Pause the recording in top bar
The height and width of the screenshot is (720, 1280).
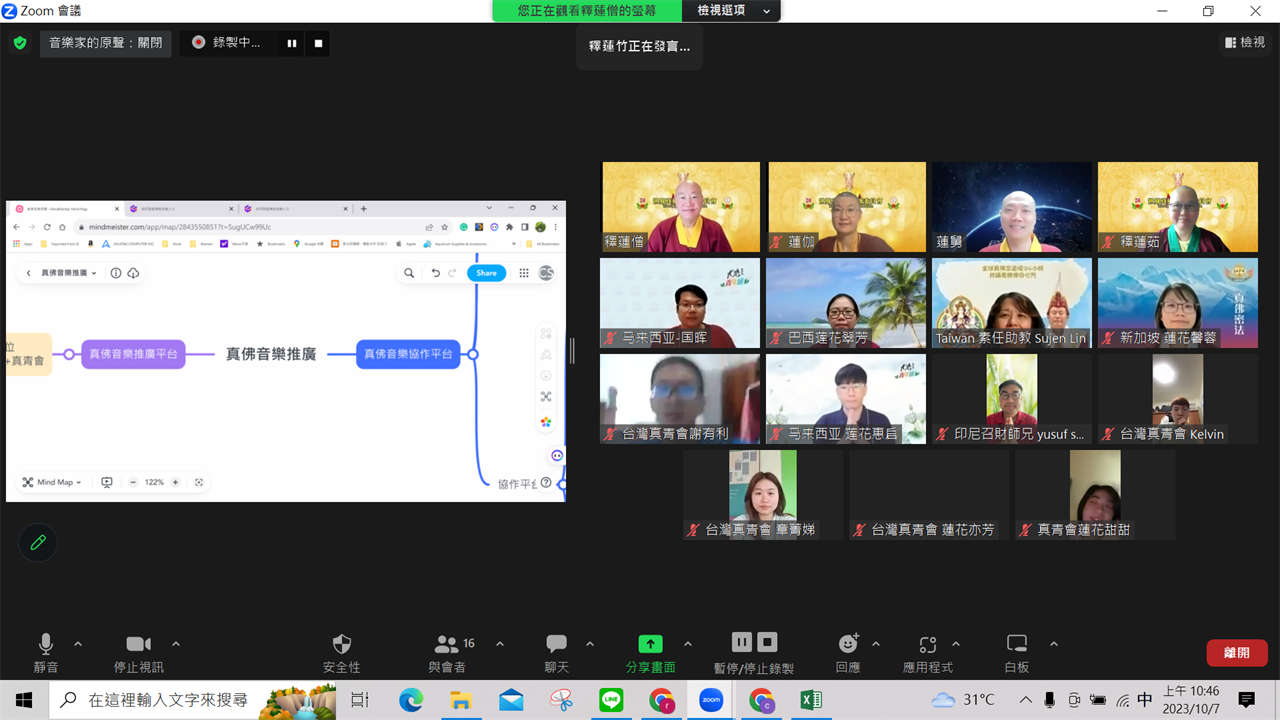pos(292,43)
